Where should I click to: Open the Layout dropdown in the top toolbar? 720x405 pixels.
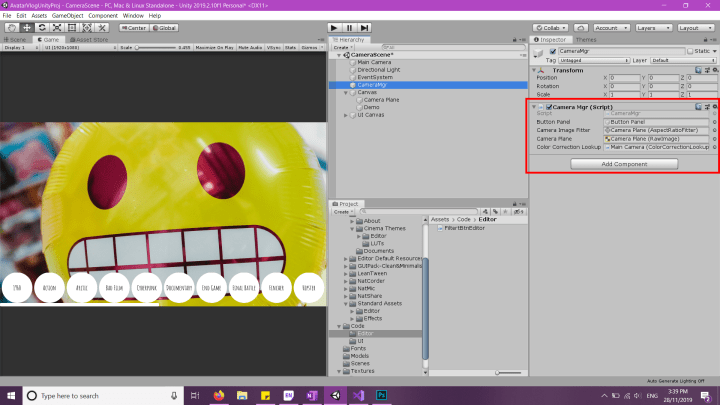coord(694,28)
